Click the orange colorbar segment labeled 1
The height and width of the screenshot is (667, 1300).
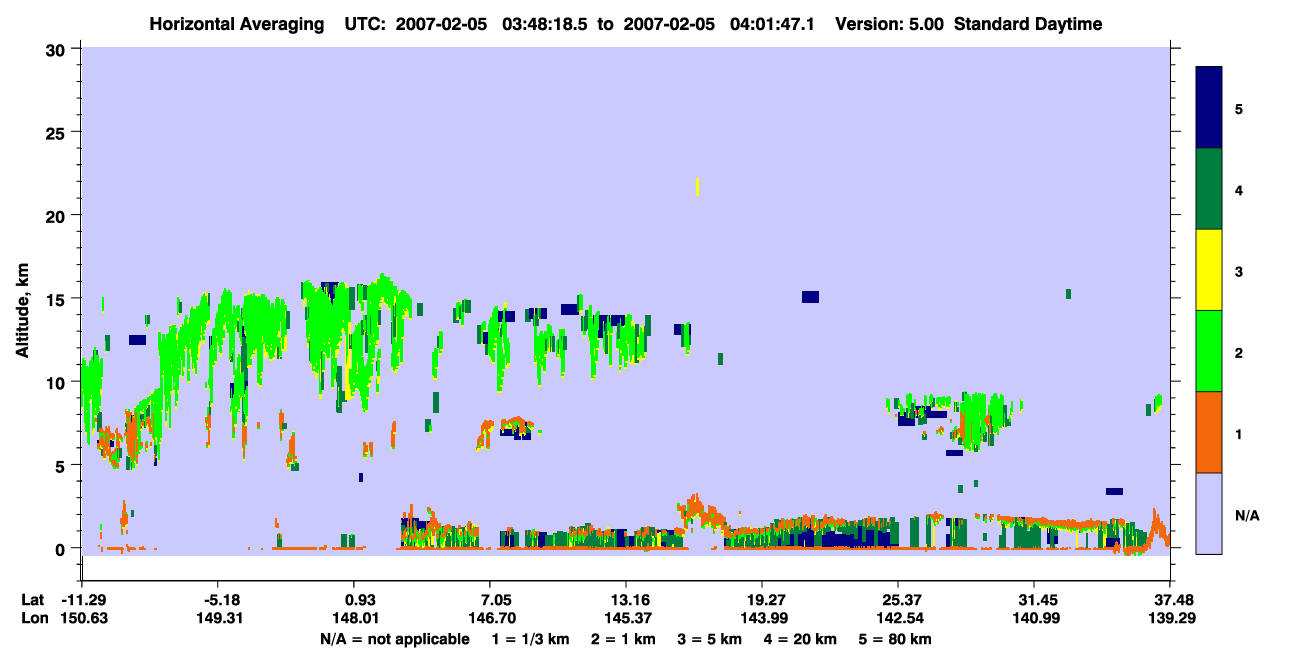[1209, 432]
